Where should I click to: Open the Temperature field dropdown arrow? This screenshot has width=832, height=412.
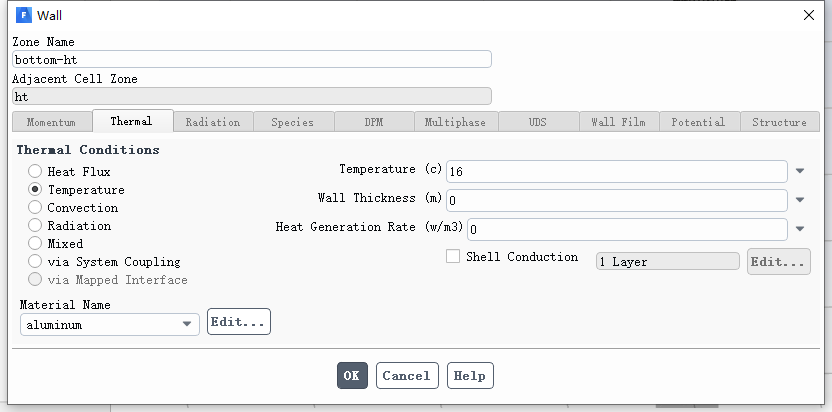point(800,171)
